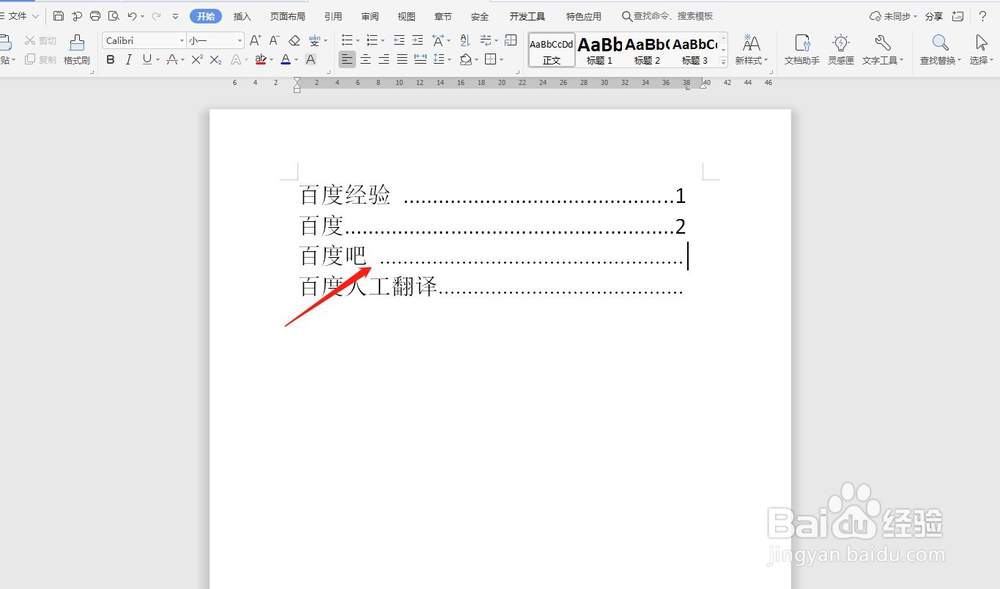Set paragraph alignment to left
Screen dimensions: 1000x589
pyautogui.click(x=346, y=59)
